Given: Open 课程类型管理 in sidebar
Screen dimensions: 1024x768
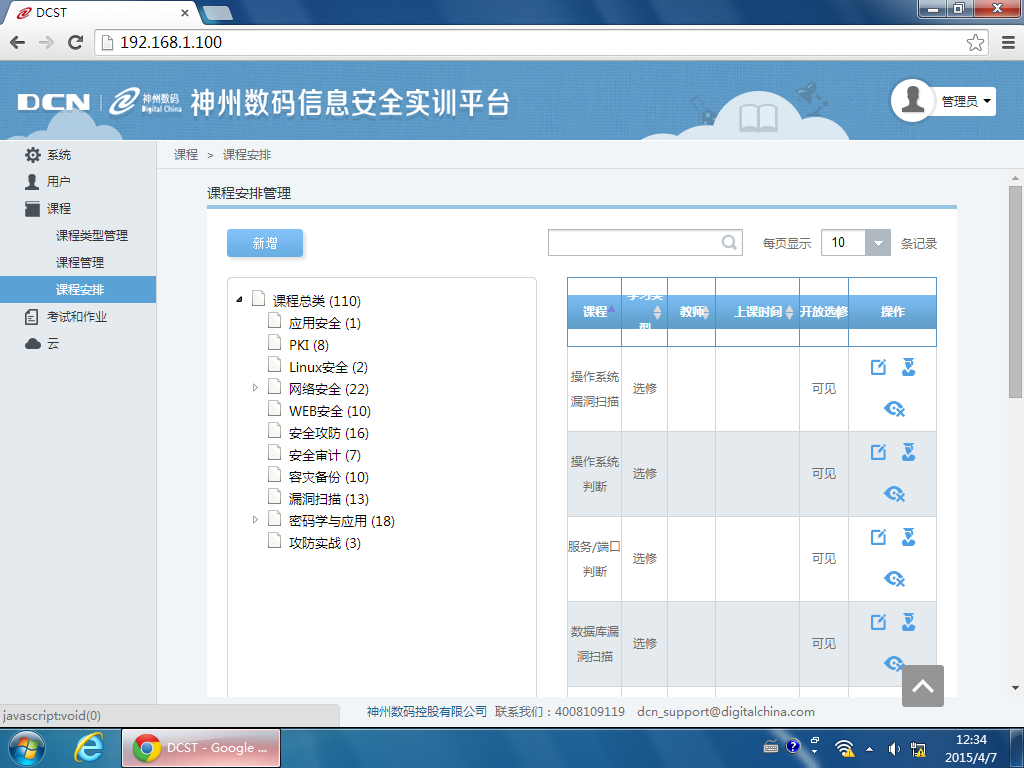Looking at the screenshot, I should 91,236.
